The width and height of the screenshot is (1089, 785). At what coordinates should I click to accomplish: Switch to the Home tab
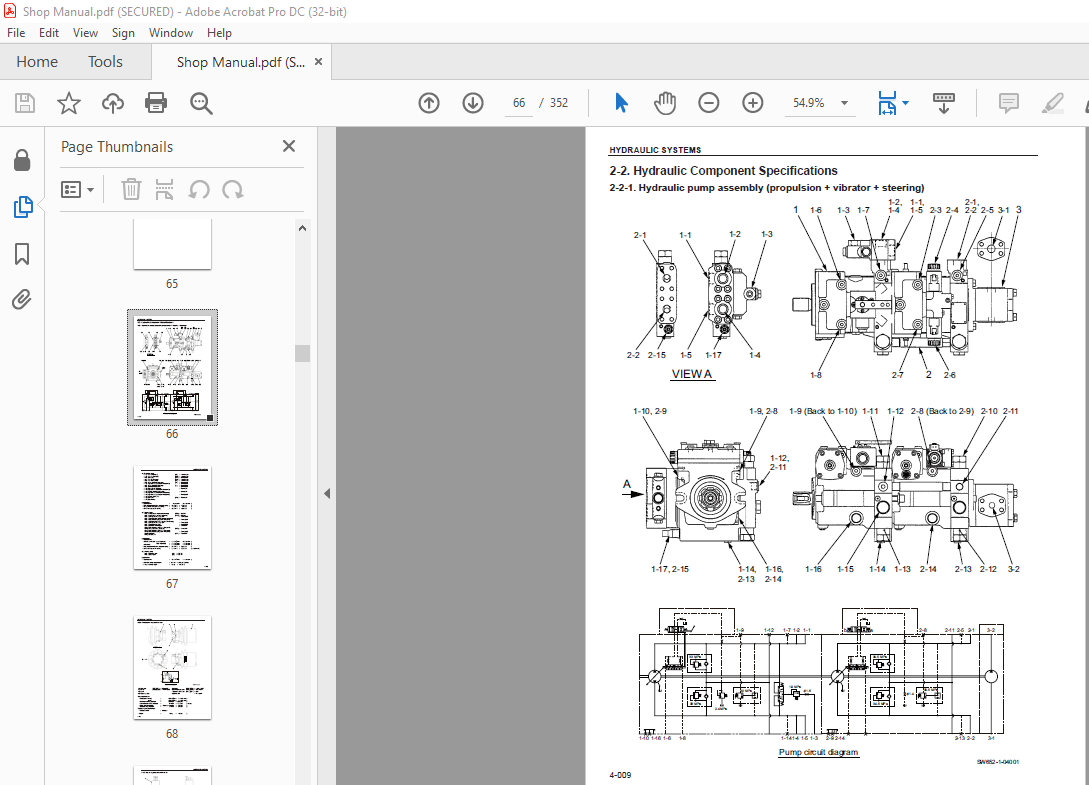pyautogui.click(x=37, y=62)
